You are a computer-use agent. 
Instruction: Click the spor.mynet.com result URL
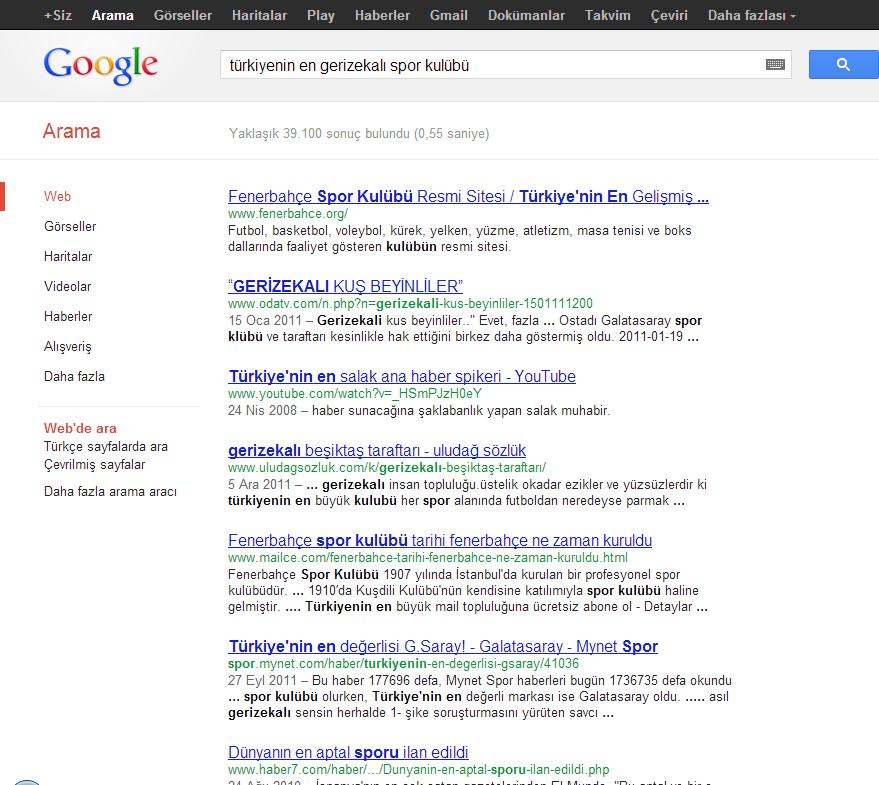pos(403,663)
